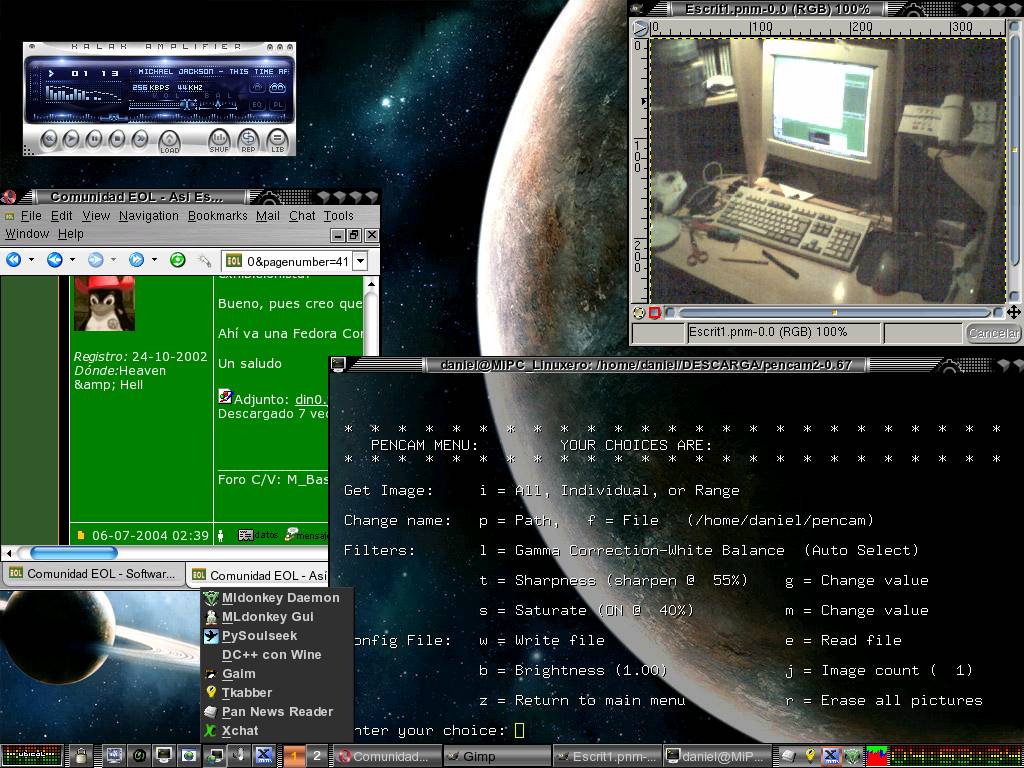Switch to the second Comunidad EOL tab
This screenshot has height=768, width=1024.
(x=258, y=575)
